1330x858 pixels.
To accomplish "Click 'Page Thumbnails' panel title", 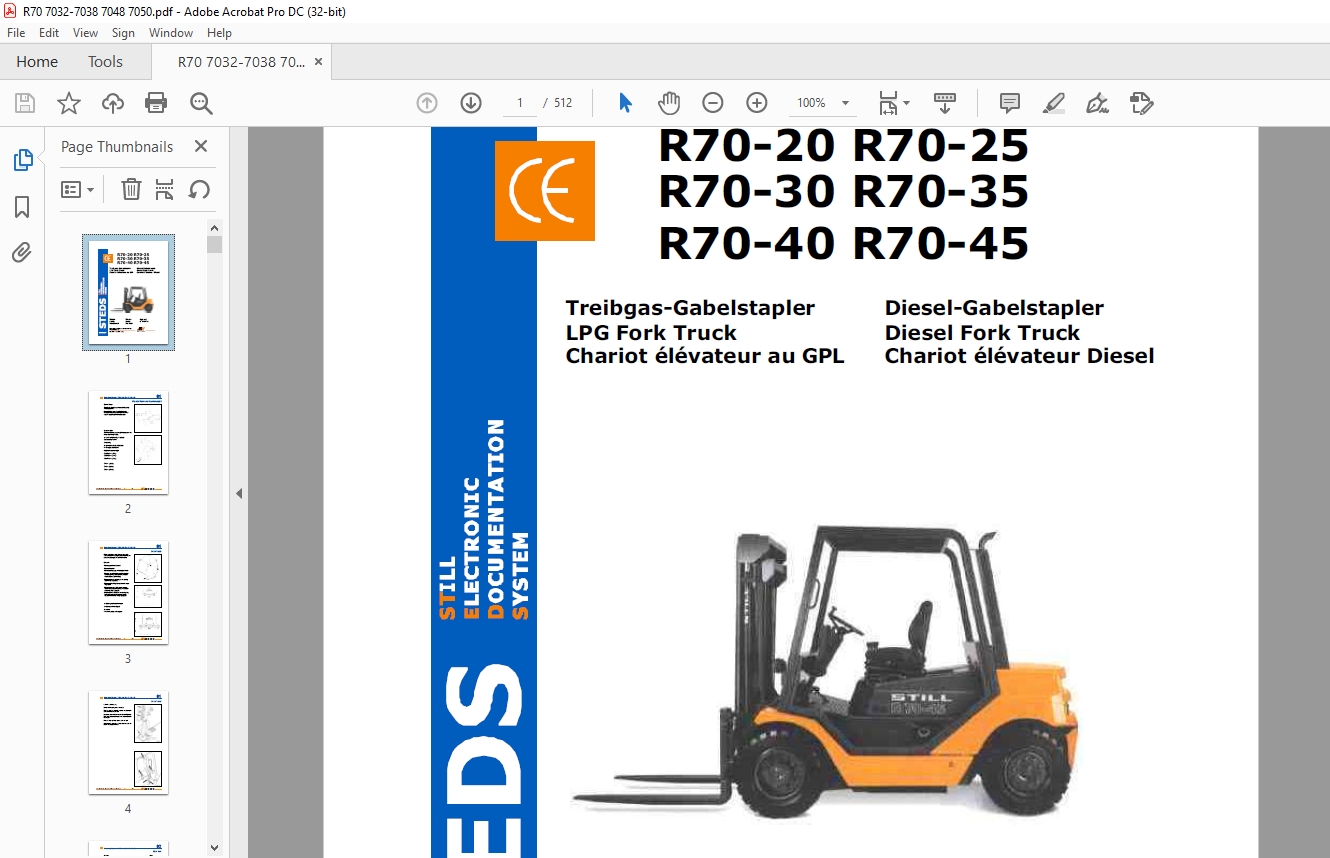I will coord(117,146).
